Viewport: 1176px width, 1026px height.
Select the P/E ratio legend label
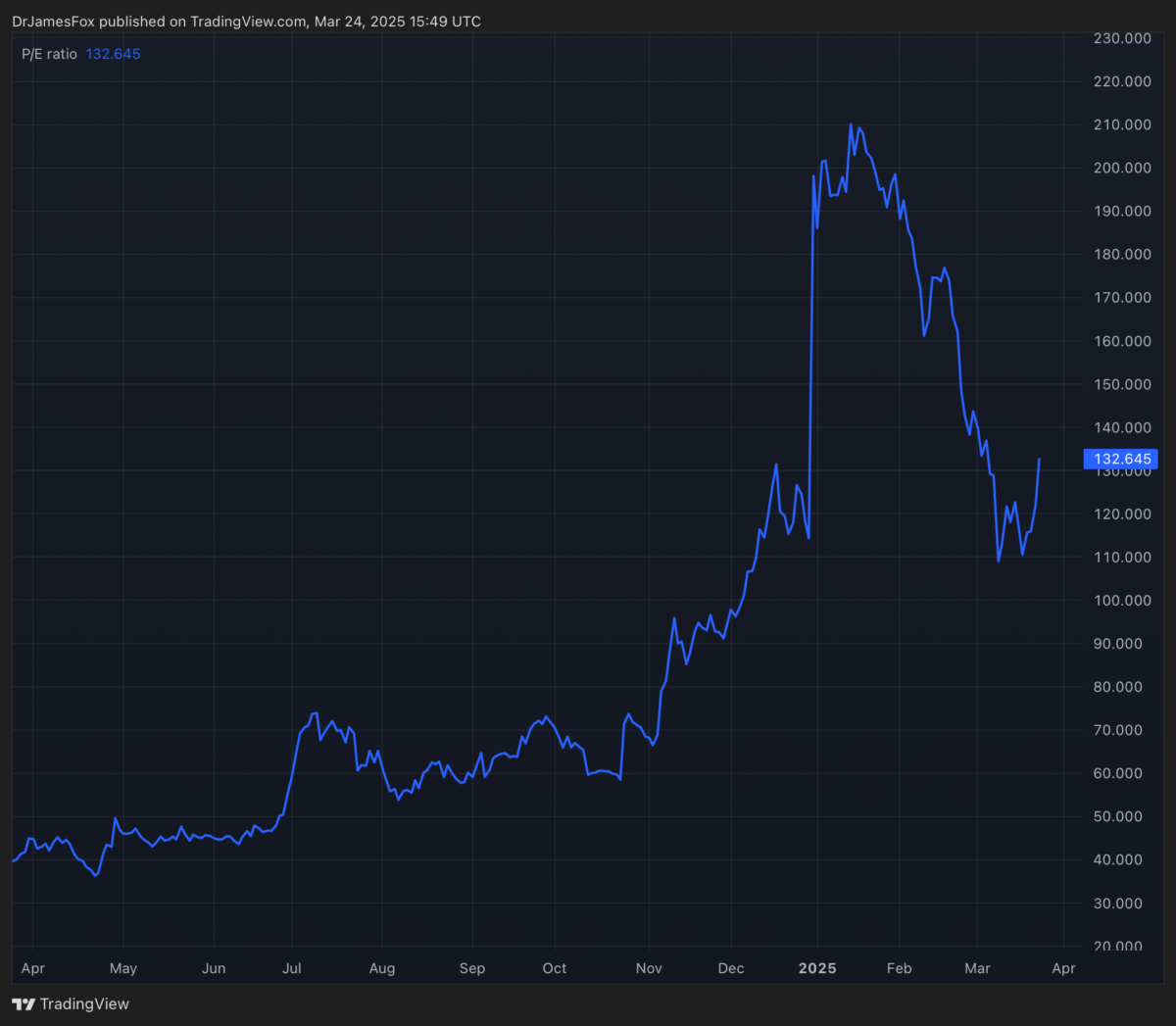(49, 54)
